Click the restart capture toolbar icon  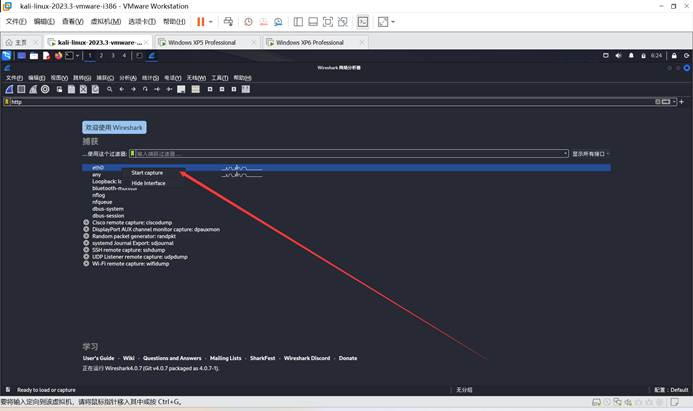point(33,89)
